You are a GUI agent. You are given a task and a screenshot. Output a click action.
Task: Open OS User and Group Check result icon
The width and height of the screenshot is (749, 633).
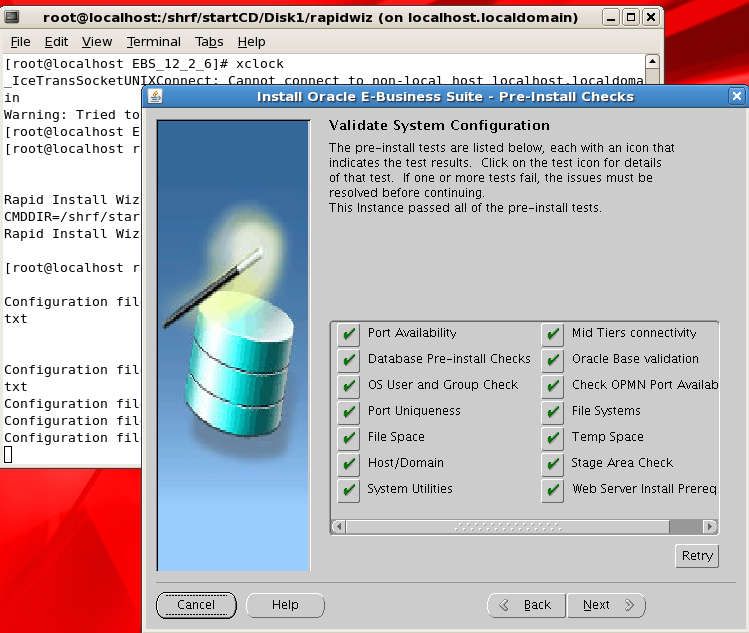coord(349,386)
